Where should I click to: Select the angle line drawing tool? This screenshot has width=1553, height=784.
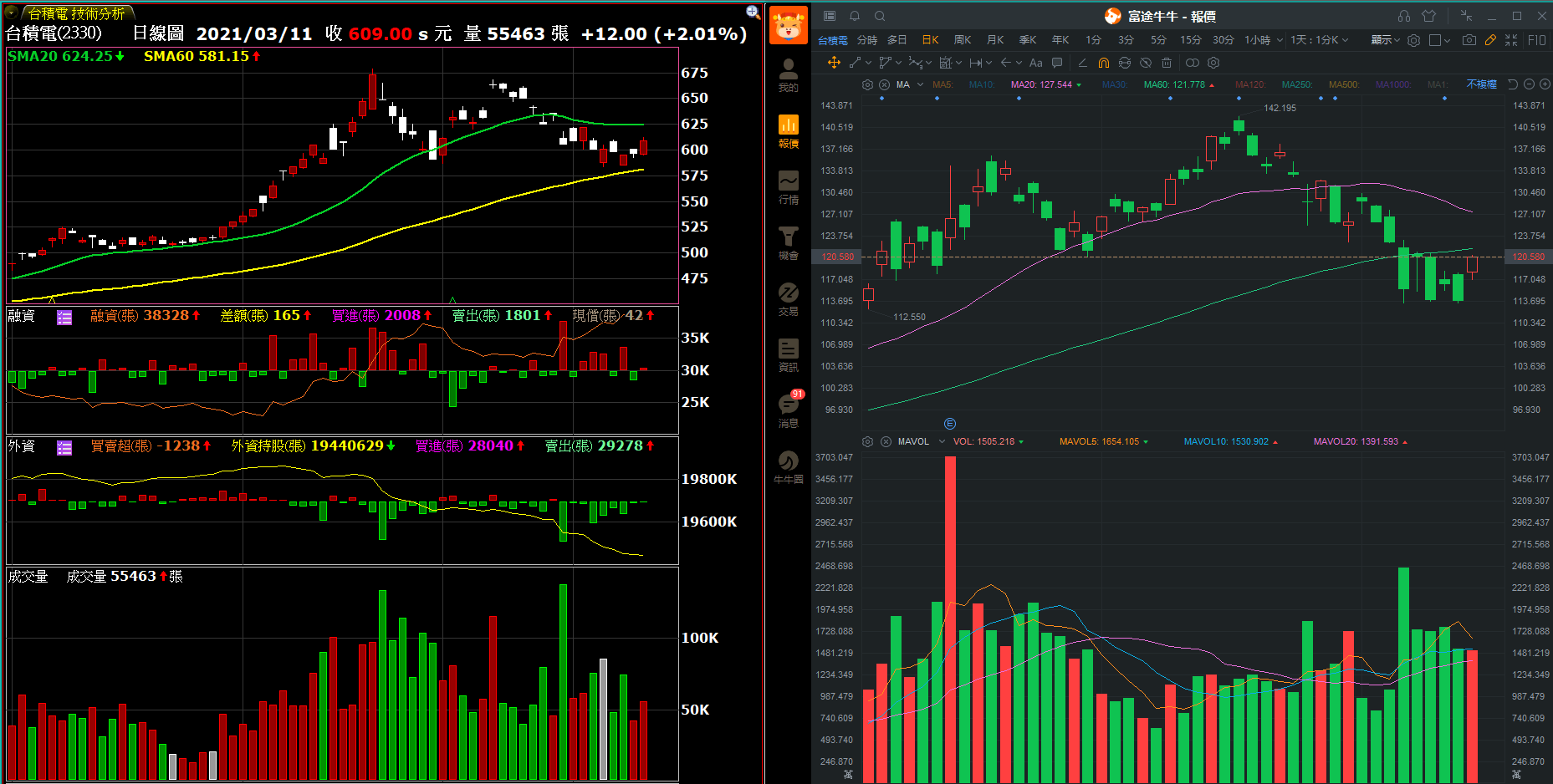tap(1082, 63)
